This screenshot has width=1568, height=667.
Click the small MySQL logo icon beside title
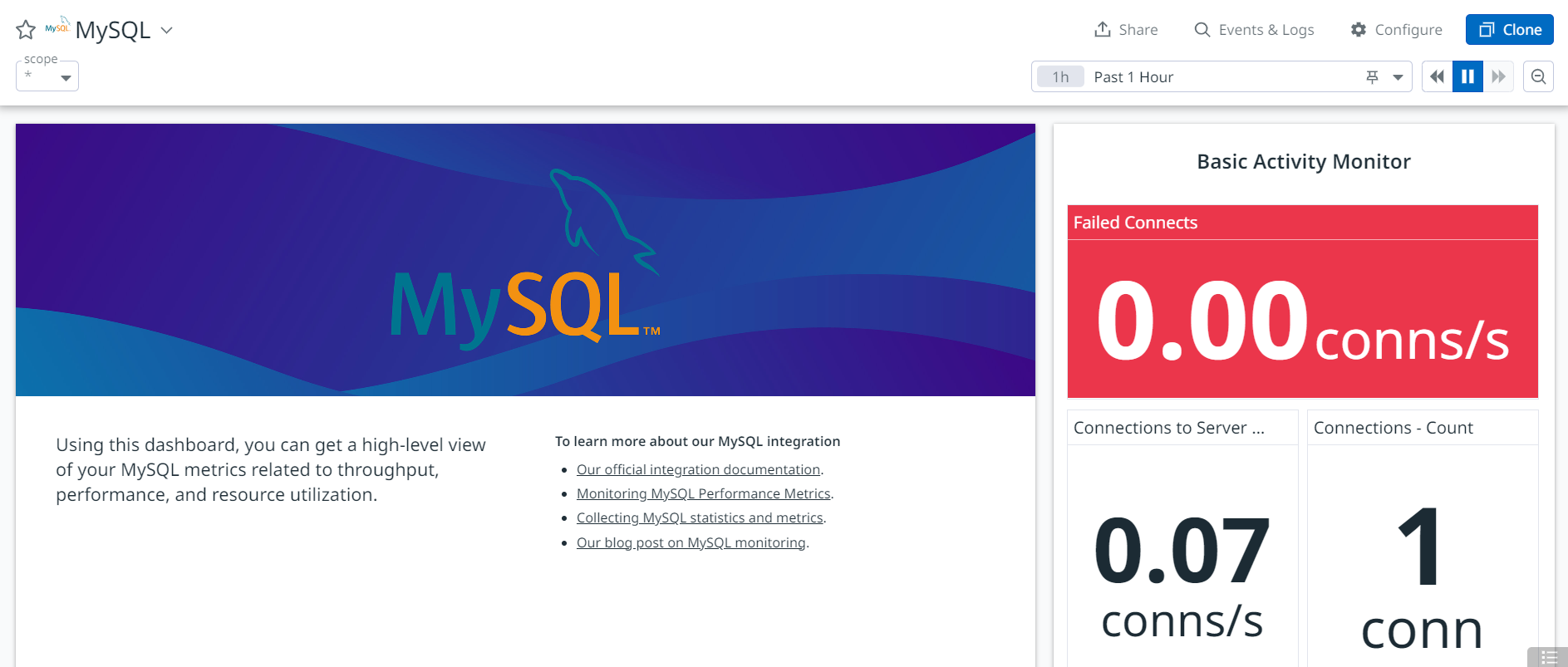point(57,26)
